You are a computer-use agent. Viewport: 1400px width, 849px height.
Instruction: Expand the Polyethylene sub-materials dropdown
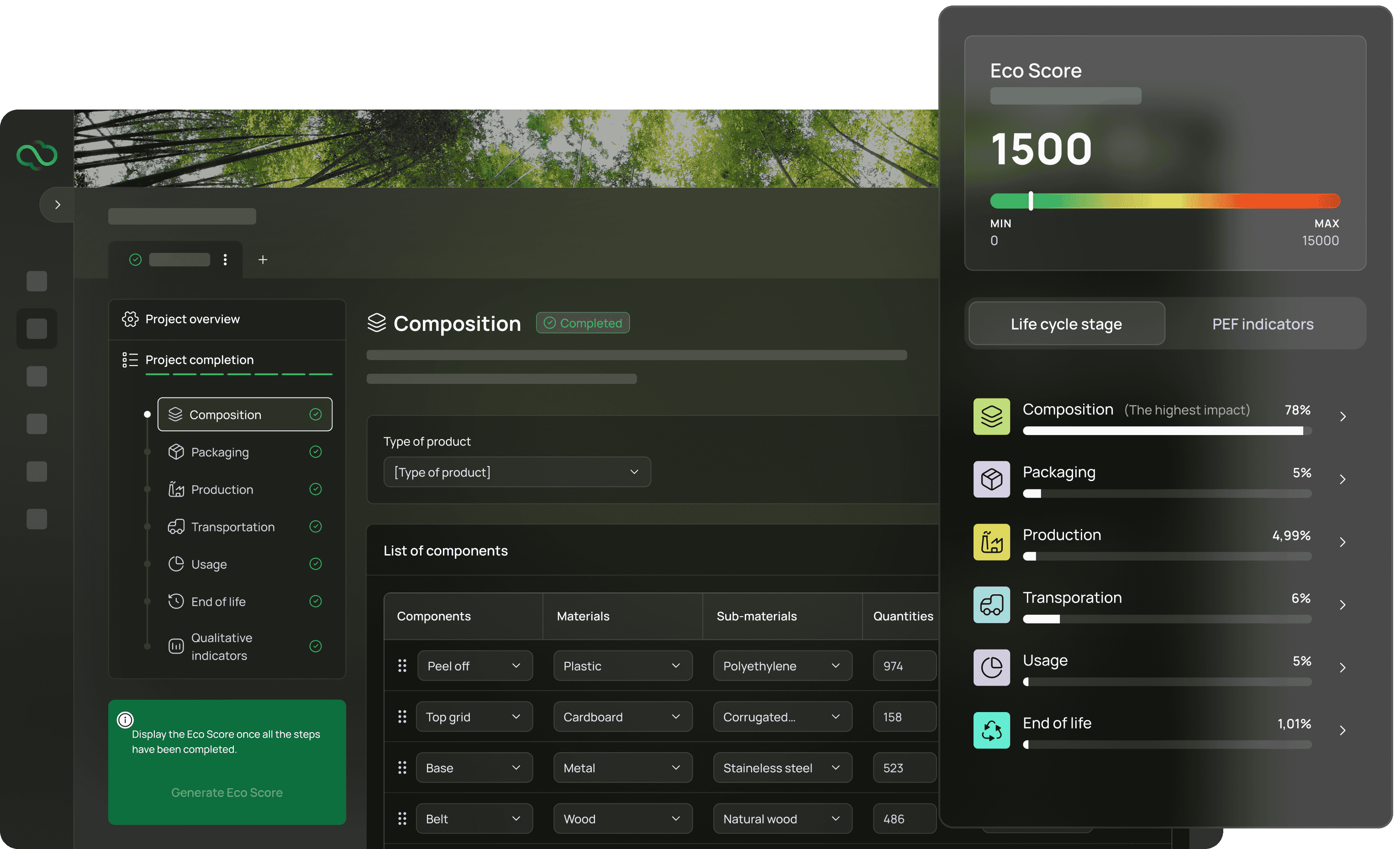(782, 666)
